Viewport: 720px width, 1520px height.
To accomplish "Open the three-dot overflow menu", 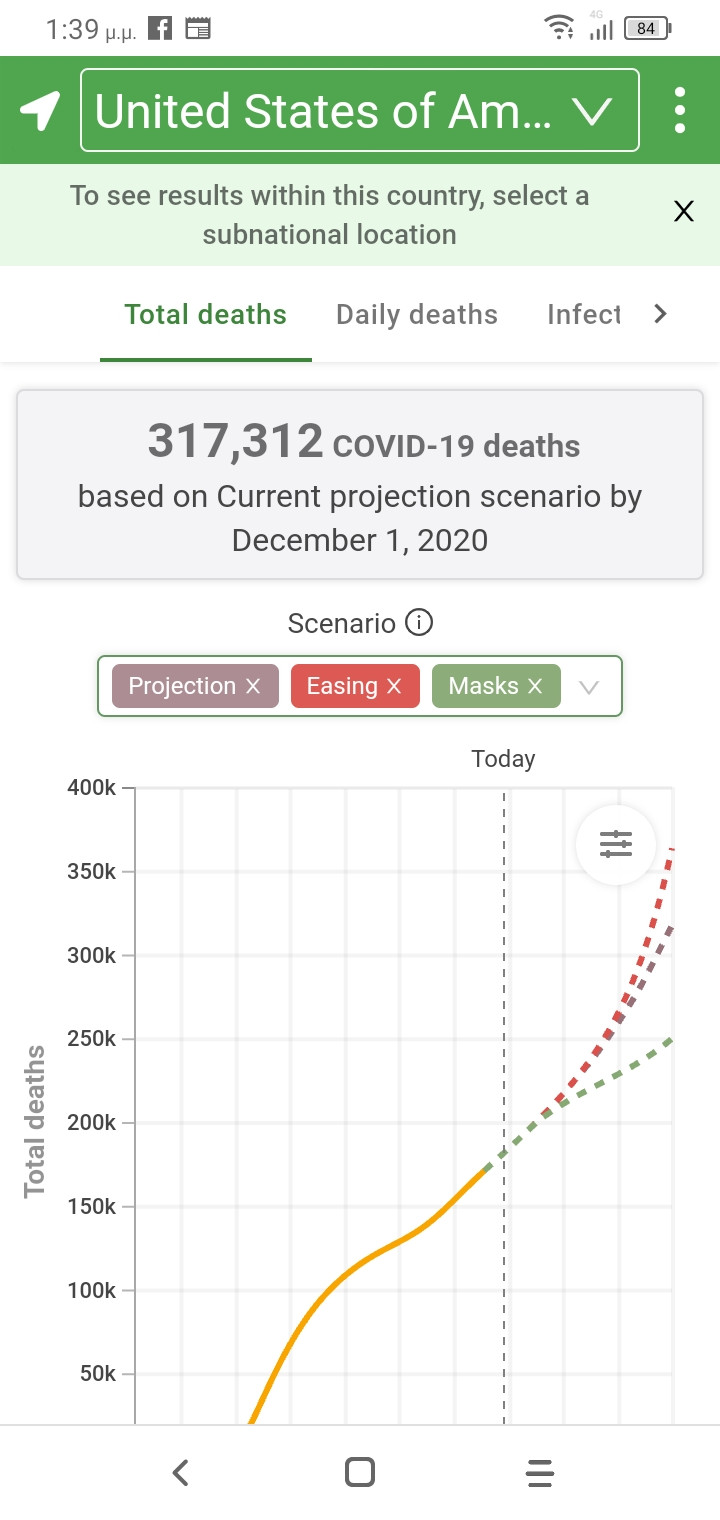I will click(680, 110).
